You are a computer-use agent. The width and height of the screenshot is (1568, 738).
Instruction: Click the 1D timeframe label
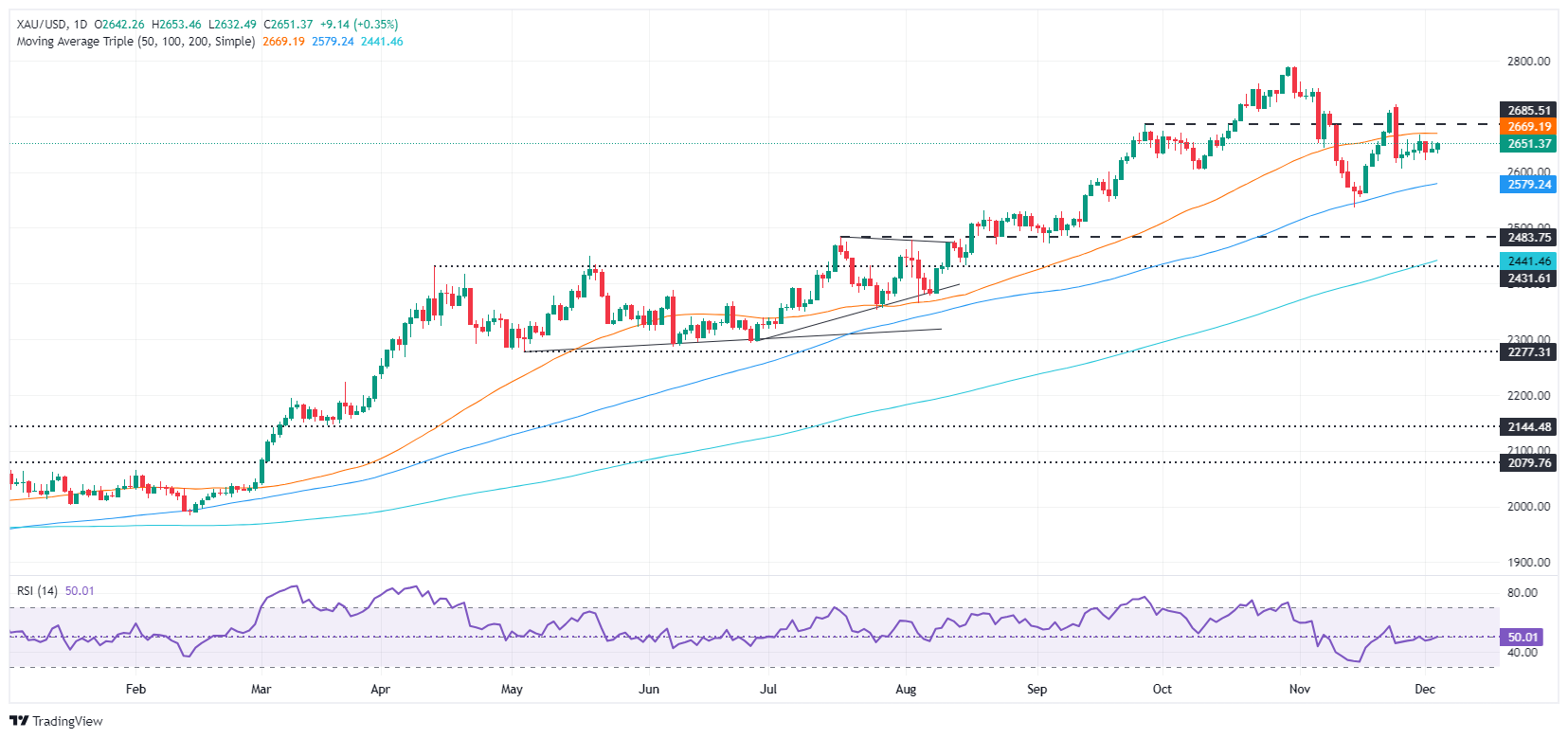coord(81,25)
